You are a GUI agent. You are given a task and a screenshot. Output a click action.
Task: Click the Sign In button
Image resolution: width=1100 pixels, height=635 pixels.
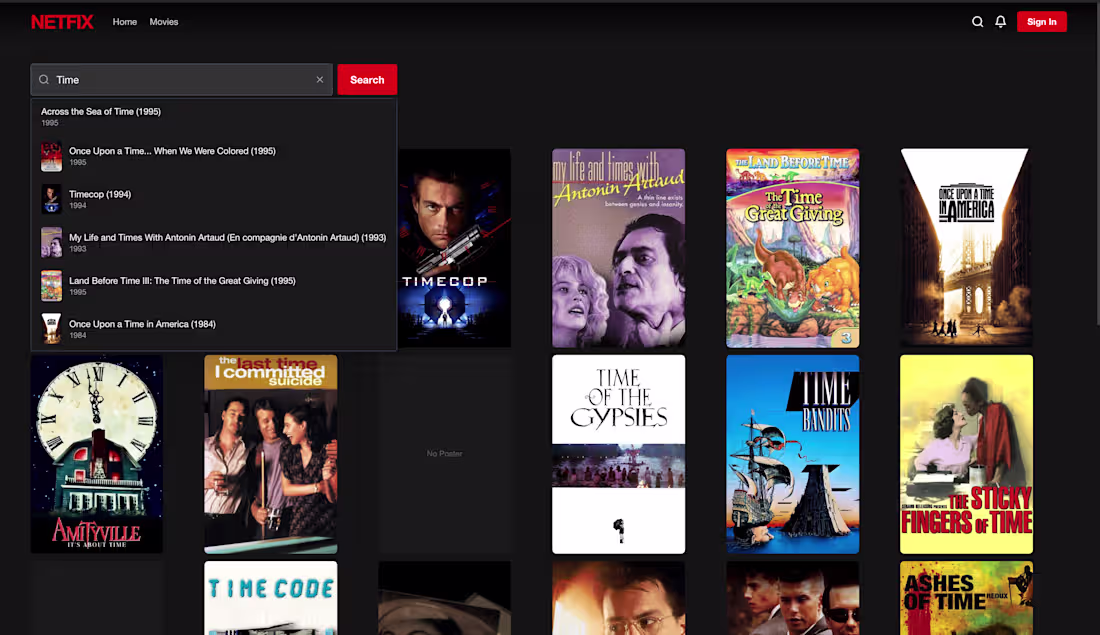[1042, 22]
